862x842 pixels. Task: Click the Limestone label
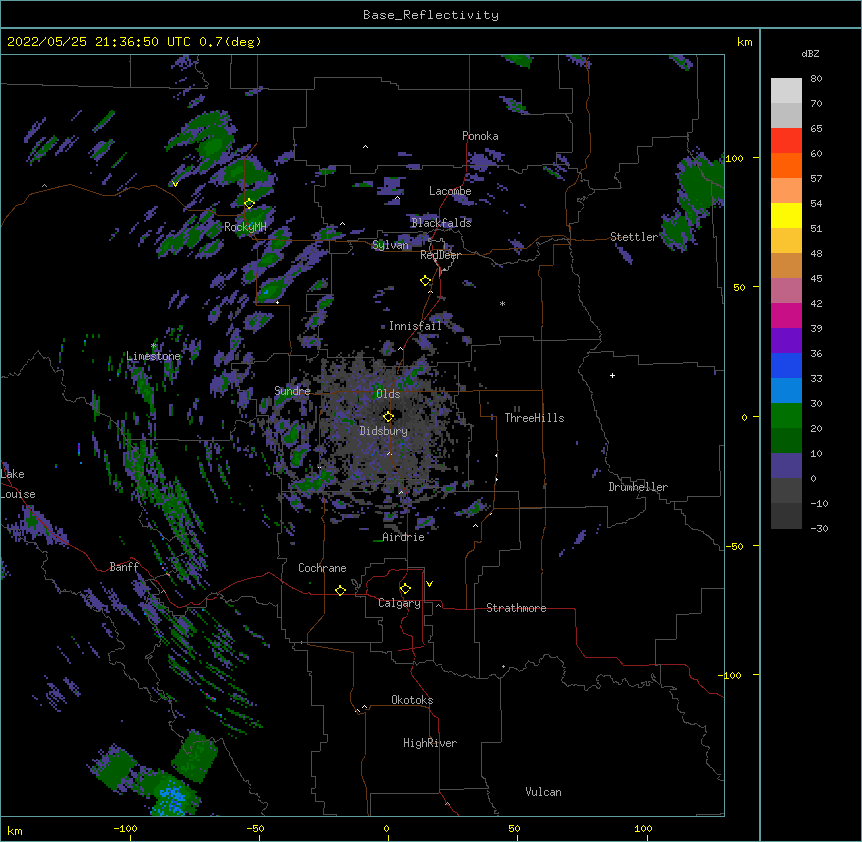pos(153,356)
